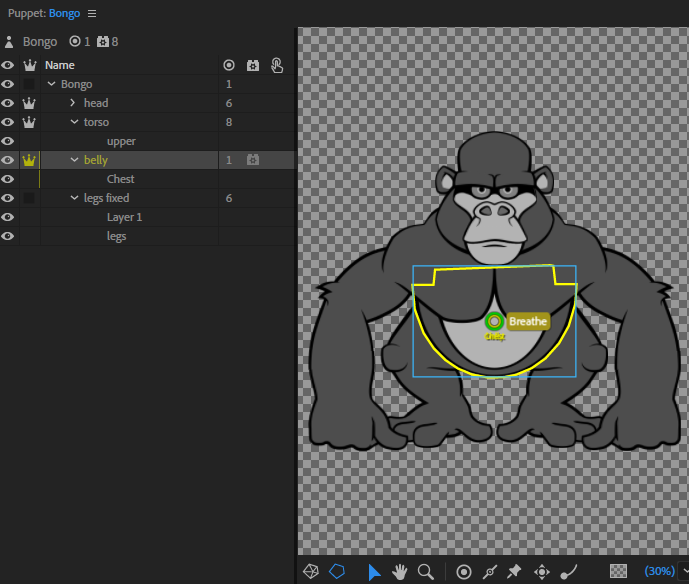This screenshot has width=689, height=584.
Task: Collapse the torso layer group
Action: tap(74, 122)
